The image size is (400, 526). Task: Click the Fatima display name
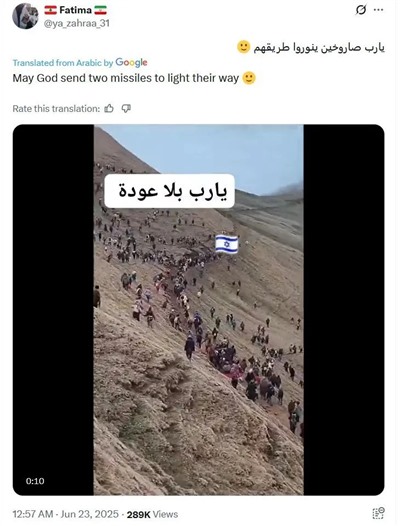click(x=76, y=10)
